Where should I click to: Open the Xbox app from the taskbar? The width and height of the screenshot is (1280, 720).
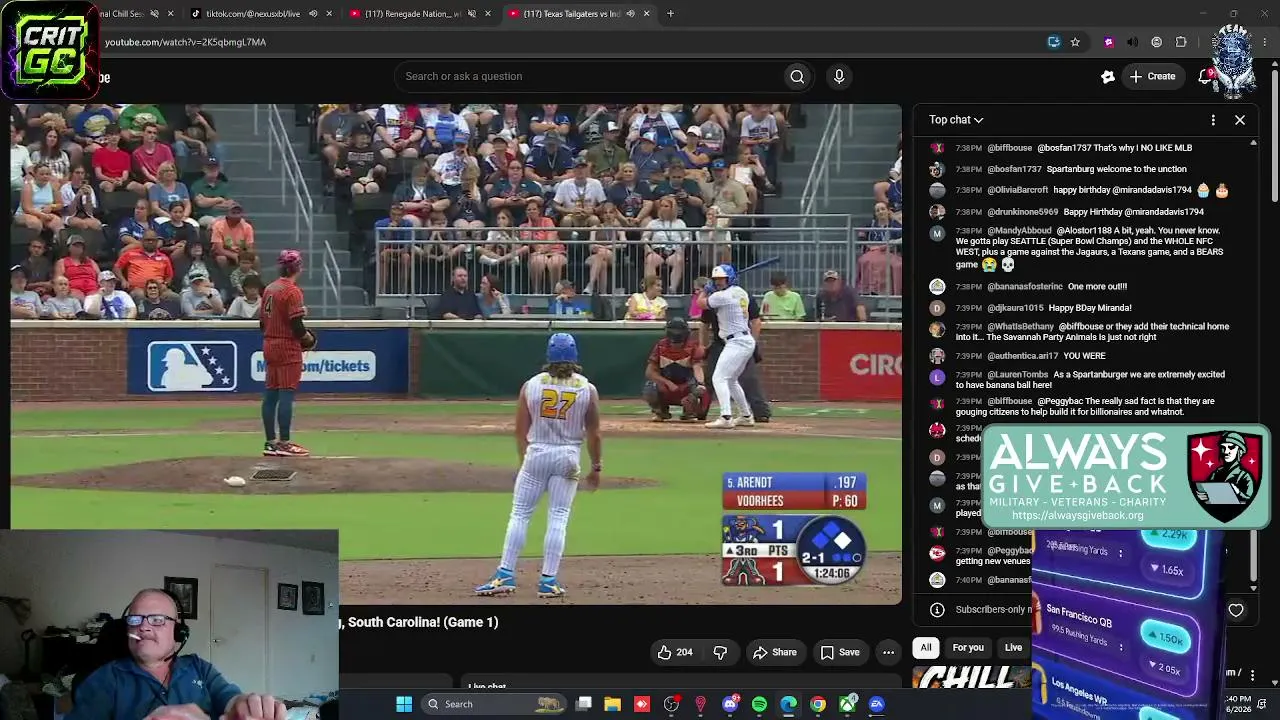pyautogui.click(x=847, y=704)
